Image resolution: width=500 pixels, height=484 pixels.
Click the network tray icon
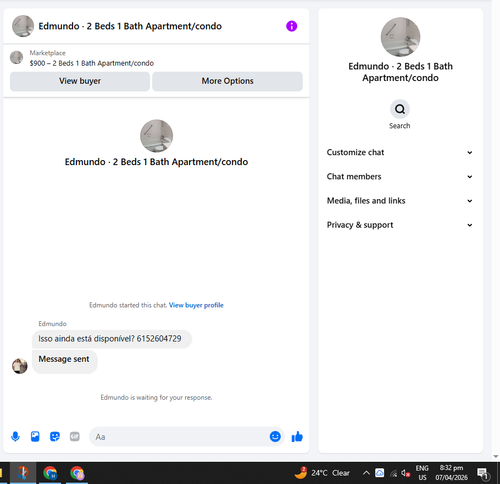[394, 473]
